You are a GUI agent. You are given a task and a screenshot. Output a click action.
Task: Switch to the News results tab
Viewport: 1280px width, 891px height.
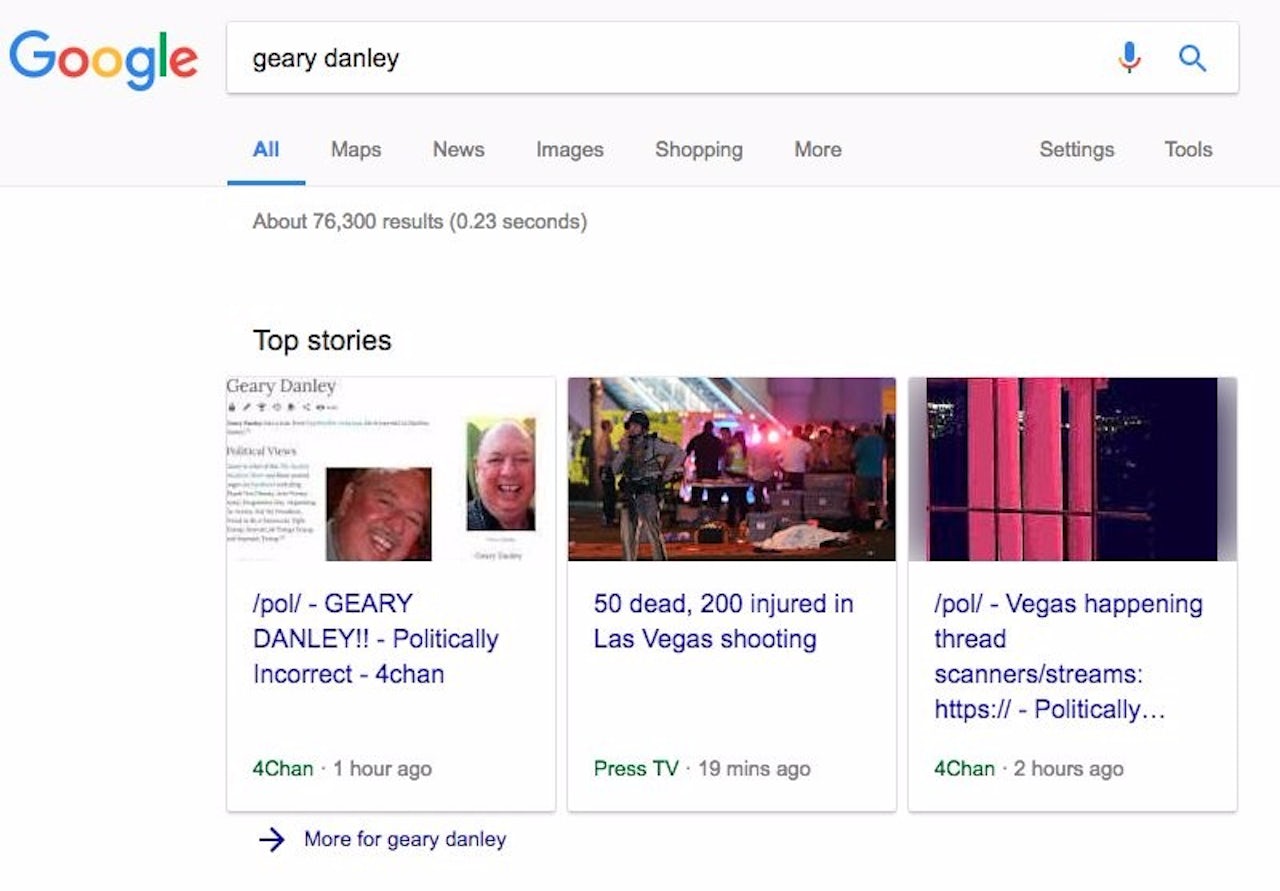point(458,149)
